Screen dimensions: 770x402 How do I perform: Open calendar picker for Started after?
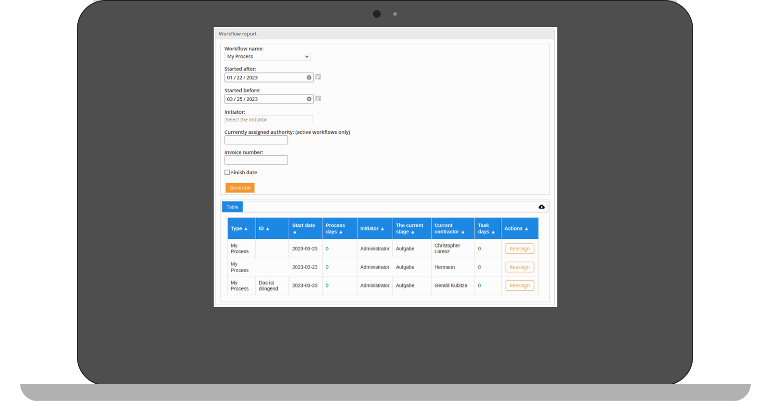[x=318, y=77]
